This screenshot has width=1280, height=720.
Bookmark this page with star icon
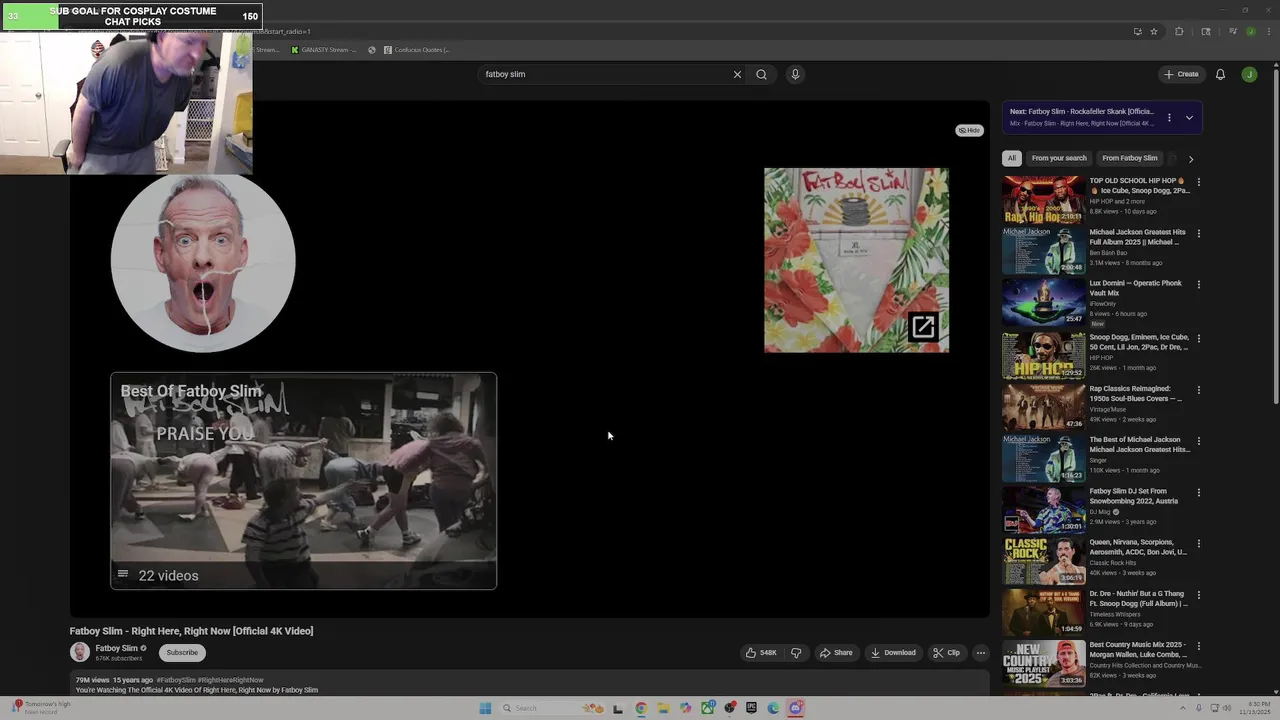click(x=1154, y=31)
